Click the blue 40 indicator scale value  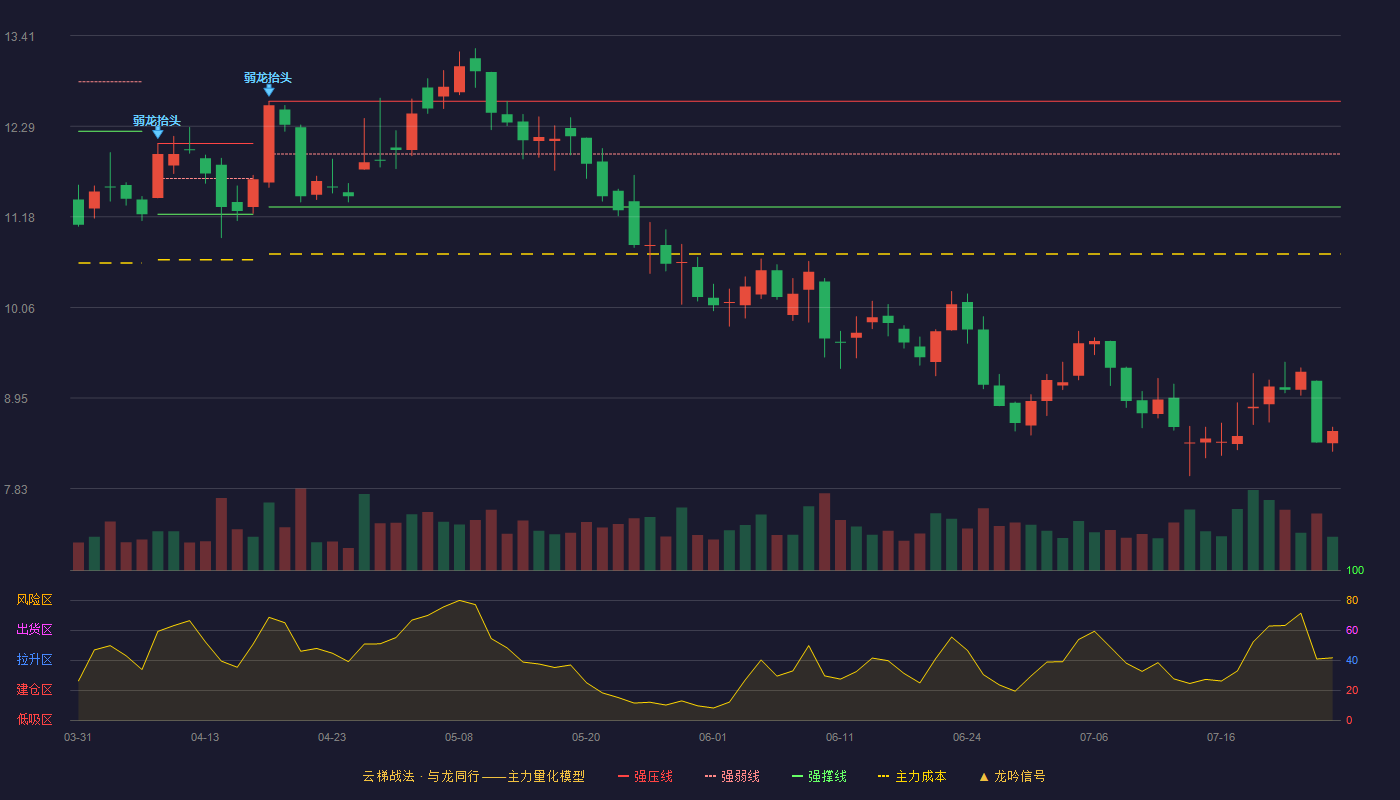(1352, 661)
